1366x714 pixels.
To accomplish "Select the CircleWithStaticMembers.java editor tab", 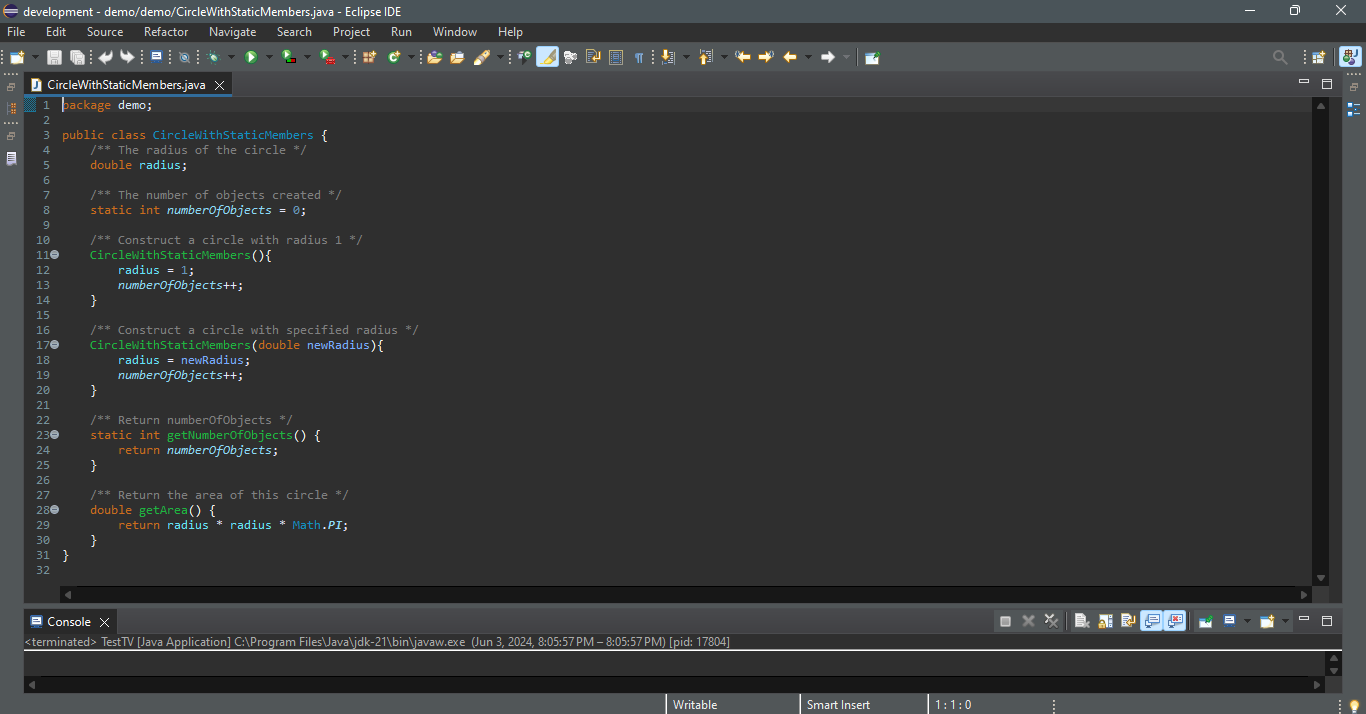I will (126, 85).
